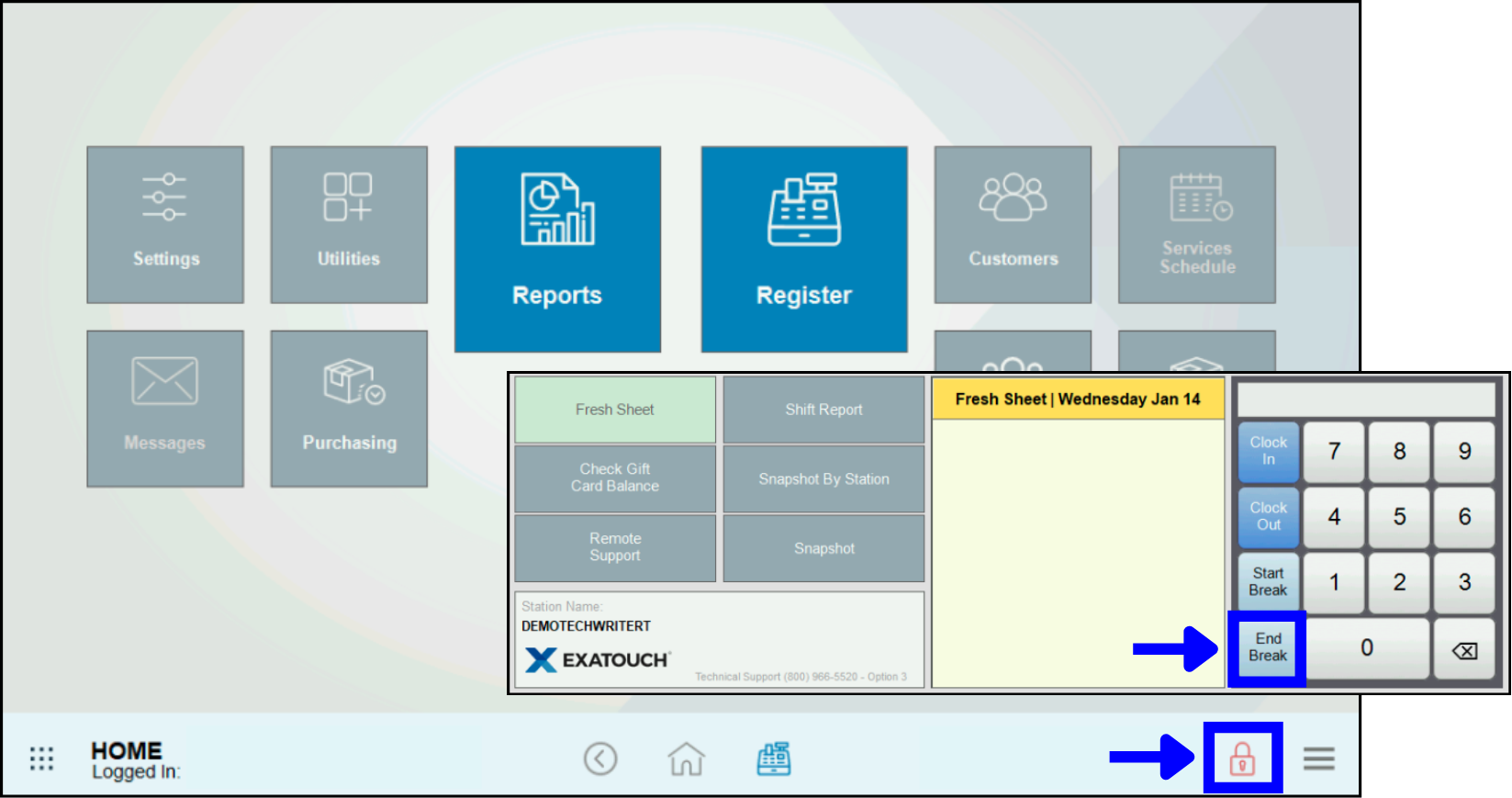The width and height of the screenshot is (1512, 798).
Task: Click the Home house icon
Action: (x=686, y=759)
